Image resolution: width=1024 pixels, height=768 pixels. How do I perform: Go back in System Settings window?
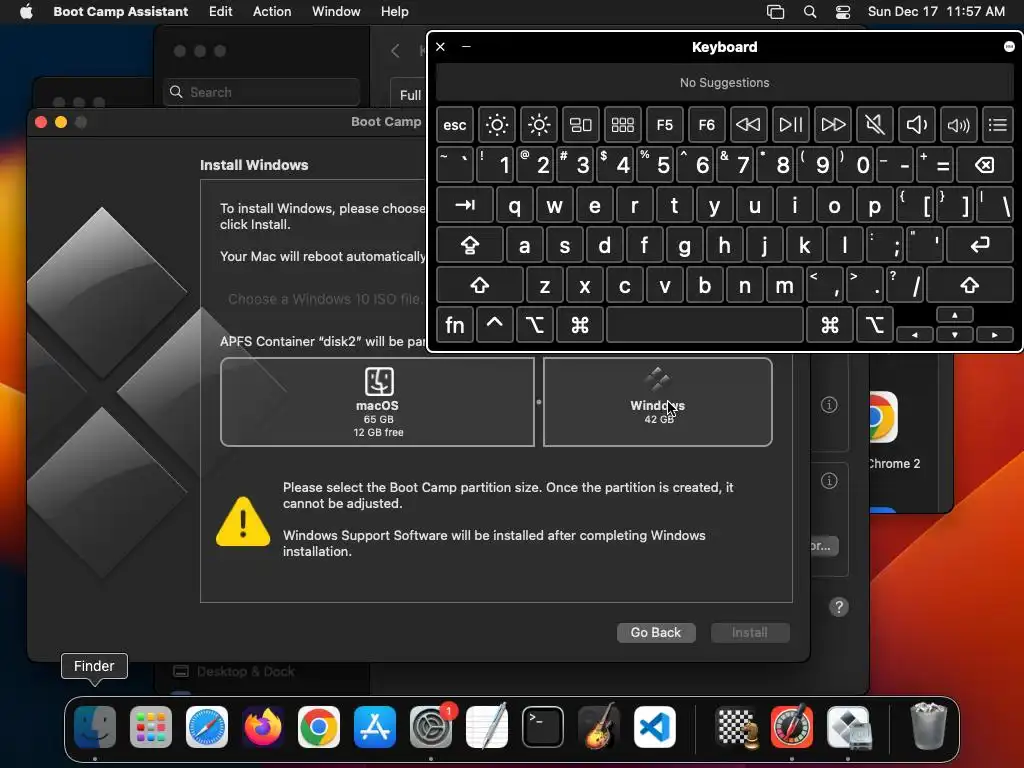tap(395, 51)
